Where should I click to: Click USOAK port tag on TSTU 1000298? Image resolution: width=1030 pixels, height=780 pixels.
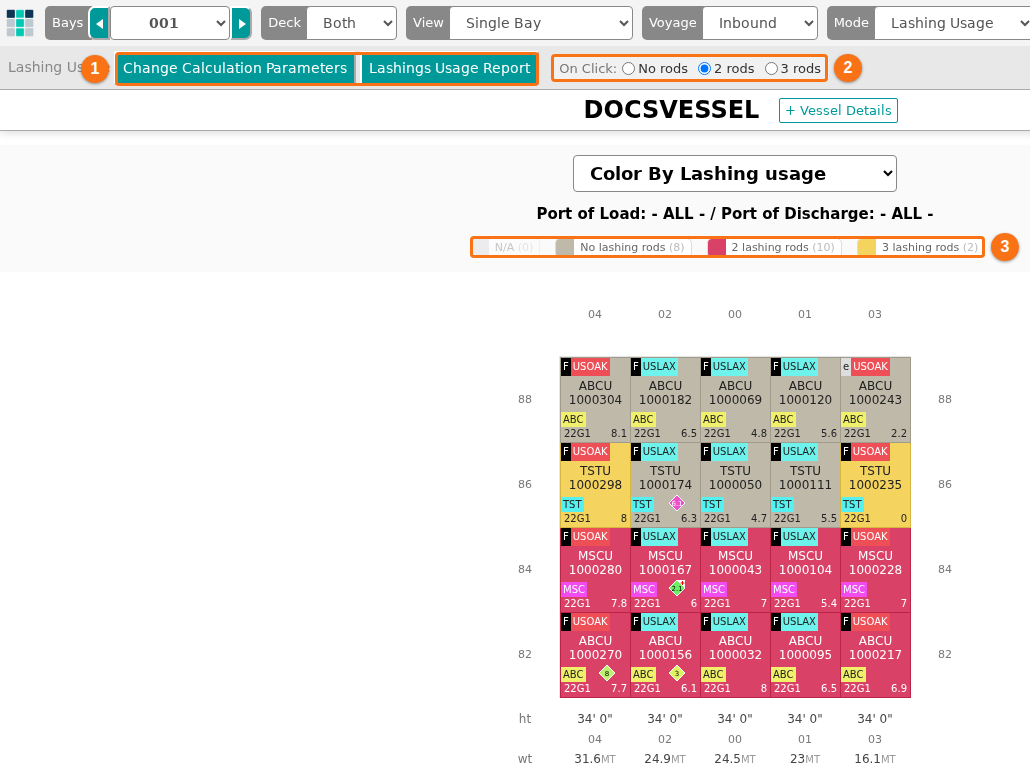point(590,451)
